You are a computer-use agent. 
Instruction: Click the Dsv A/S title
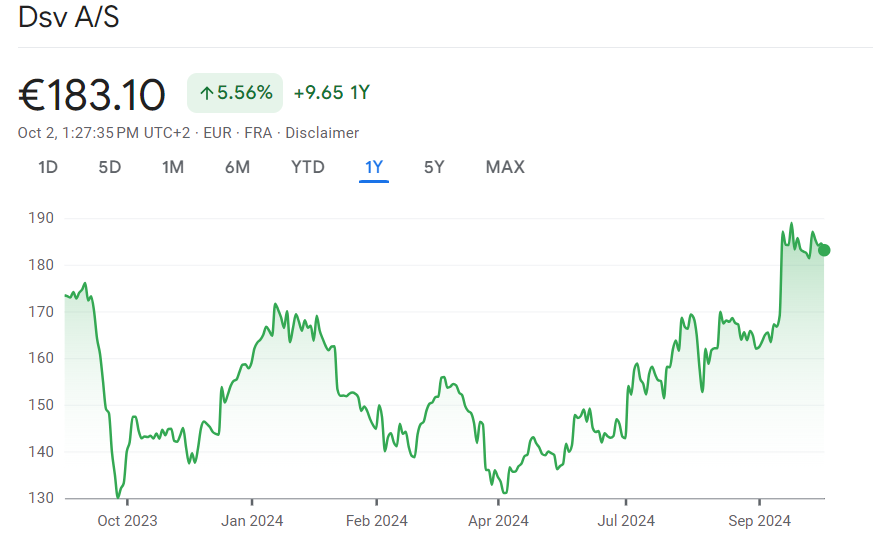68,17
